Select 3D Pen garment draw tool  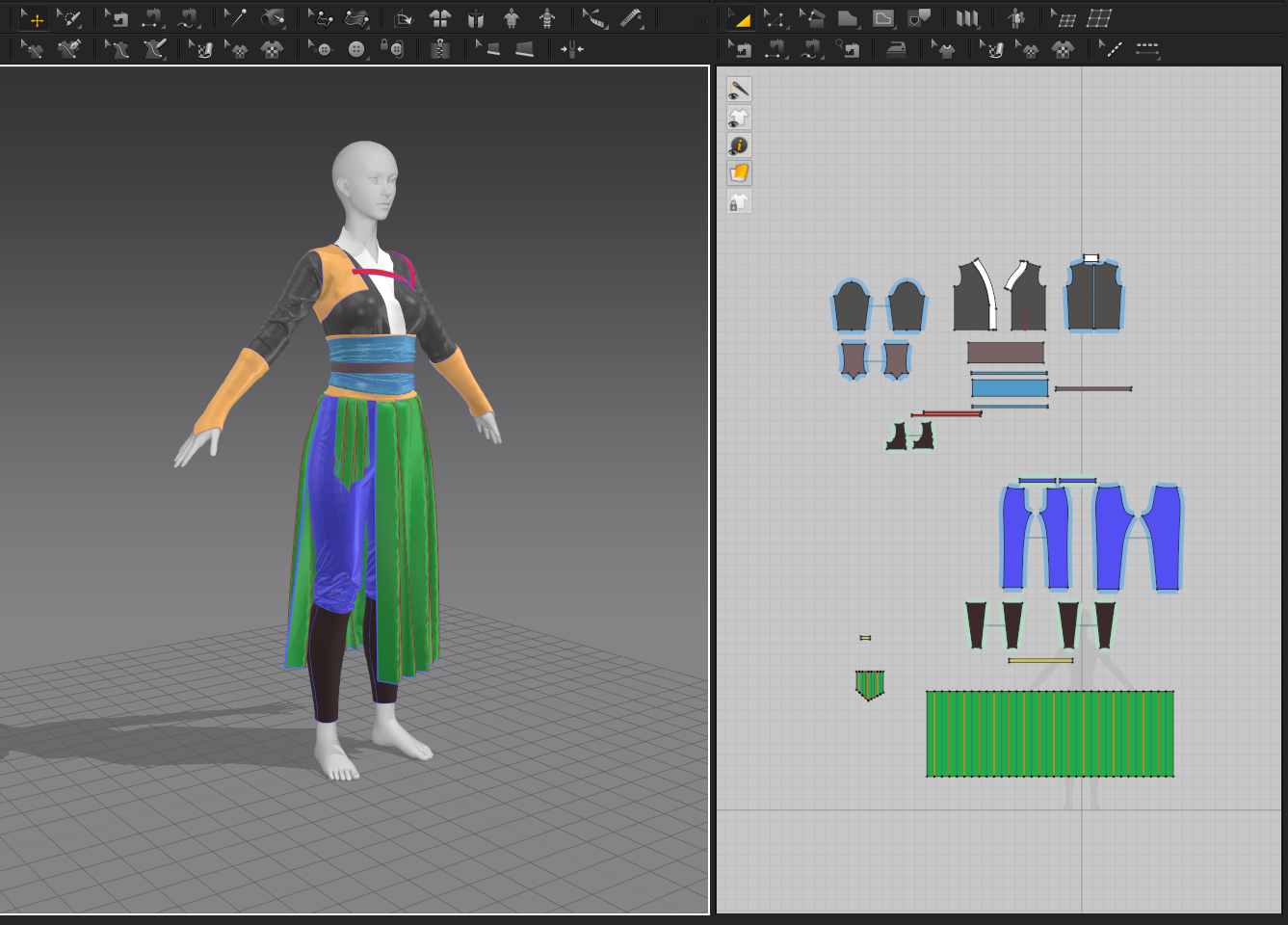68,49
